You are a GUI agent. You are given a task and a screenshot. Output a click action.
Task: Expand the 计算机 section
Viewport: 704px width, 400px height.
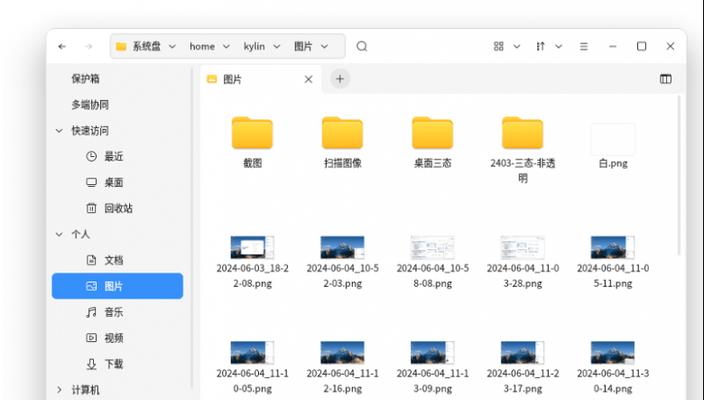[59, 390]
